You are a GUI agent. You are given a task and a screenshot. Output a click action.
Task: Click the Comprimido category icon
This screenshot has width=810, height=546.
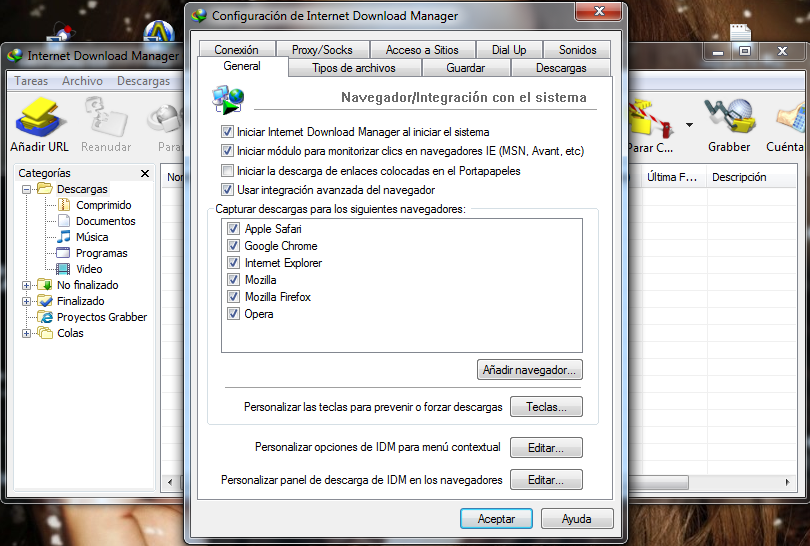[64, 205]
